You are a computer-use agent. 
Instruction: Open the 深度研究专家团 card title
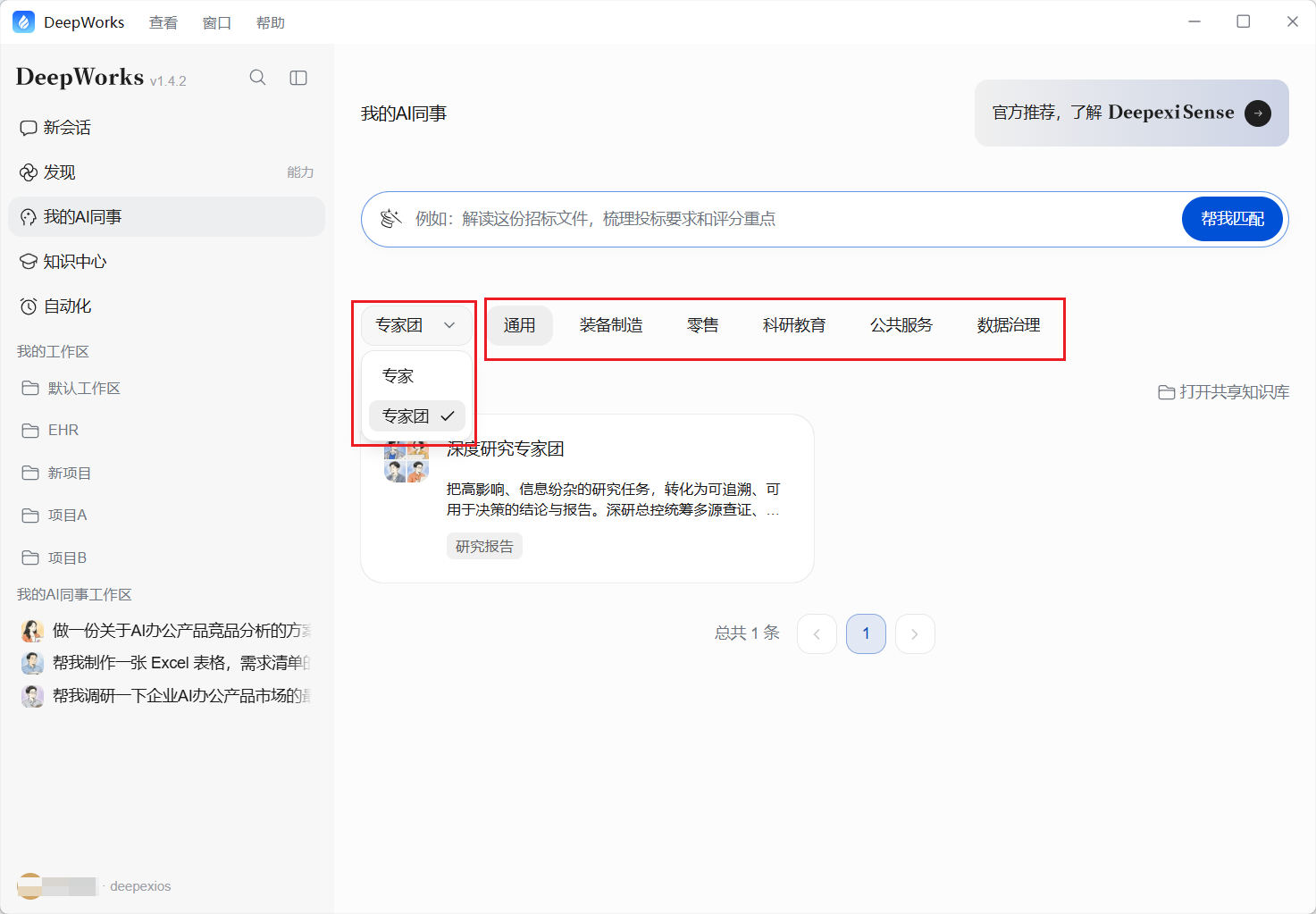point(506,449)
